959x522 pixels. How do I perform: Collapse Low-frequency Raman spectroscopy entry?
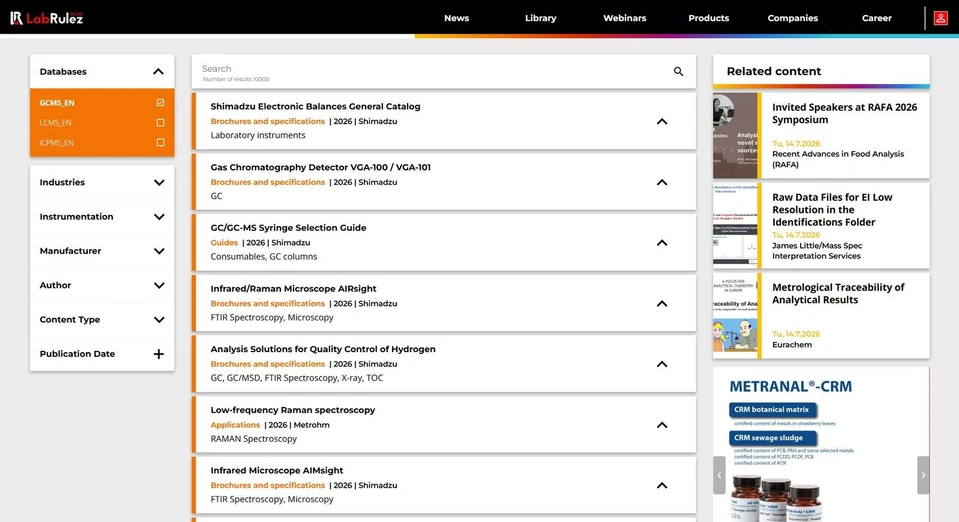click(x=662, y=425)
